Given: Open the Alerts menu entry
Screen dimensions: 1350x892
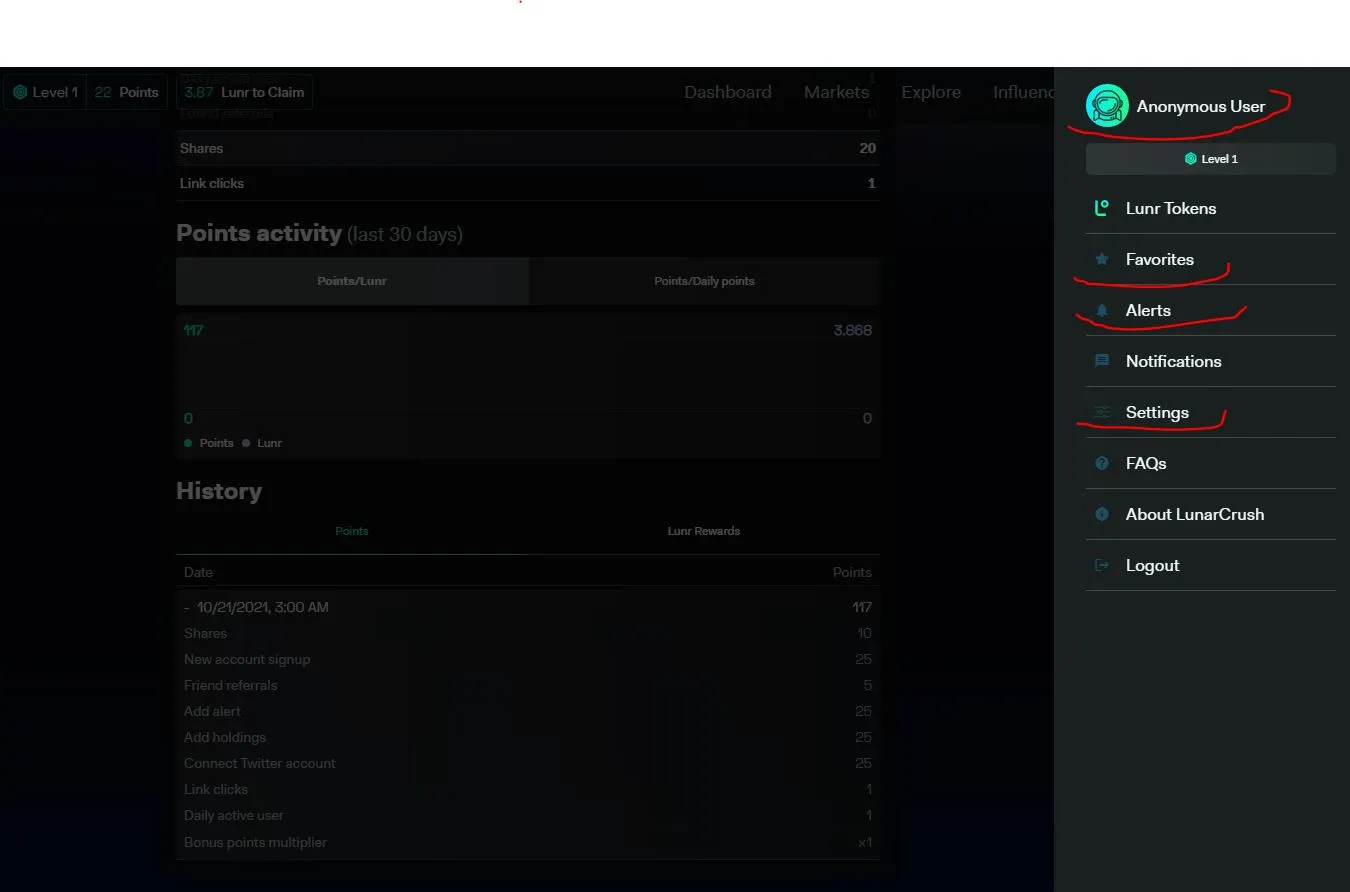Looking at the screenshot, I should coord(1211,310).
